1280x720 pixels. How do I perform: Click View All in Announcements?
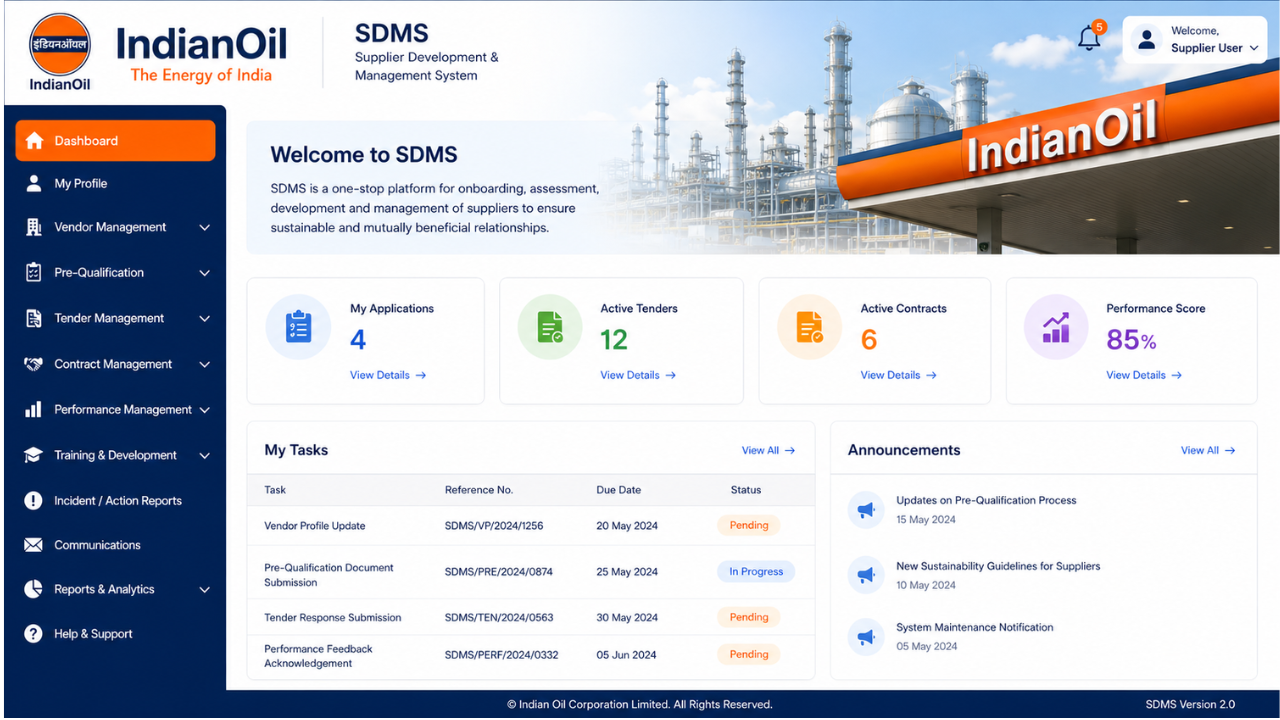(x=1208, y=450)
